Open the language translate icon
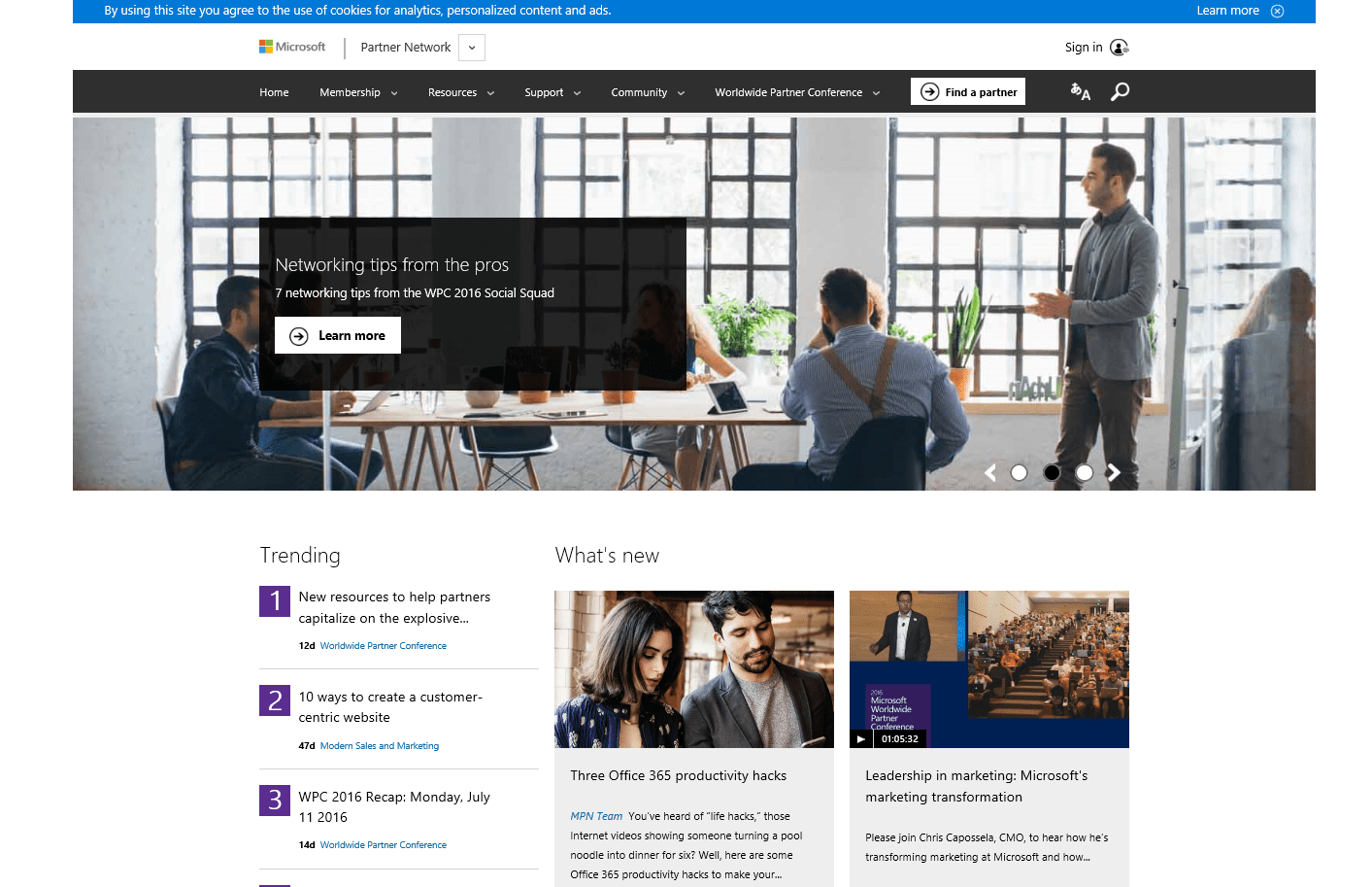 (1080, 91)
